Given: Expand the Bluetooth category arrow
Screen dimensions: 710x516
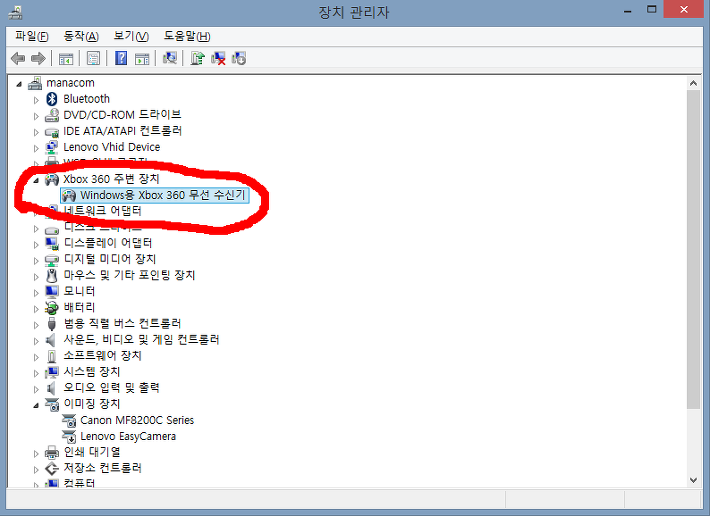Looking at the screenshot, I should [36, 100].
